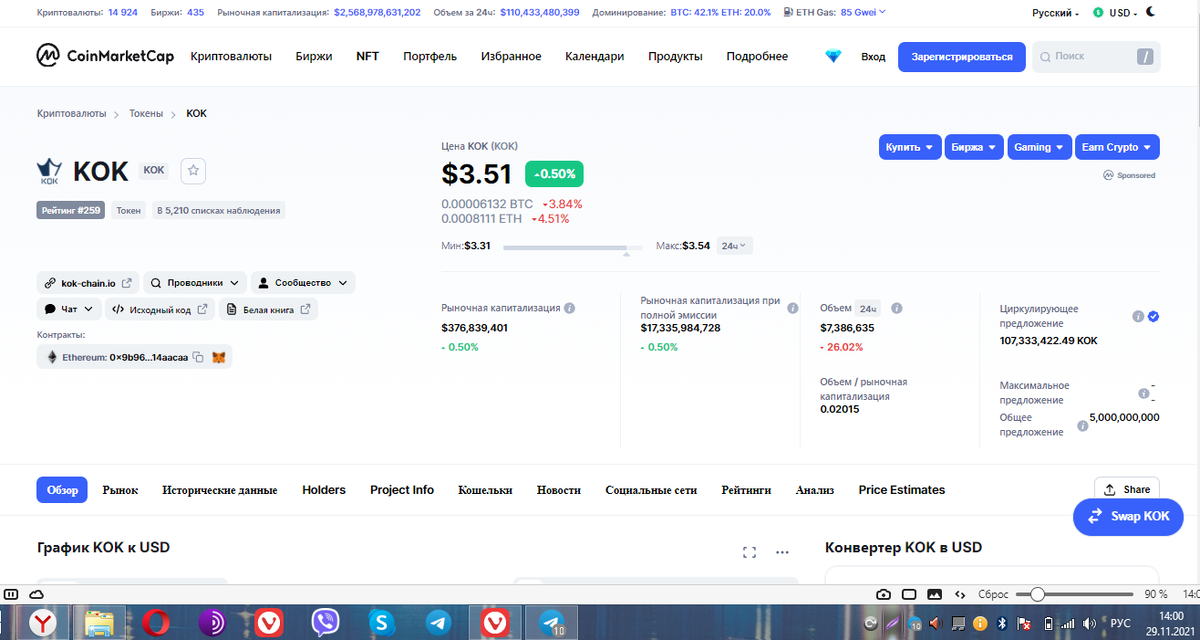Open File Explorer from taskbar
This screenshot has width=1200, height=640.
point(98,623)
